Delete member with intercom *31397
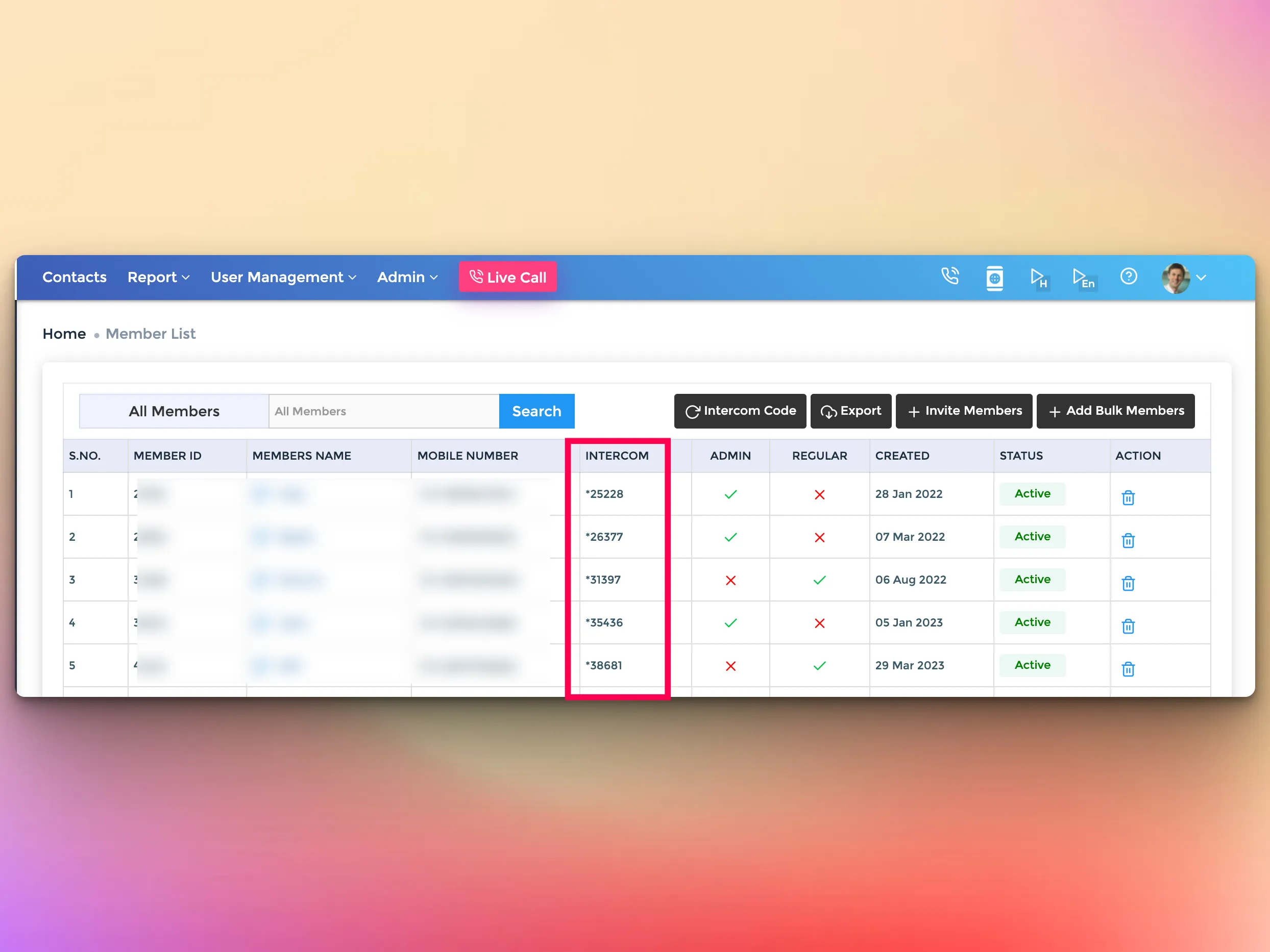The width and height of the screenshot is (1270, 952). tap(1128, 583)
